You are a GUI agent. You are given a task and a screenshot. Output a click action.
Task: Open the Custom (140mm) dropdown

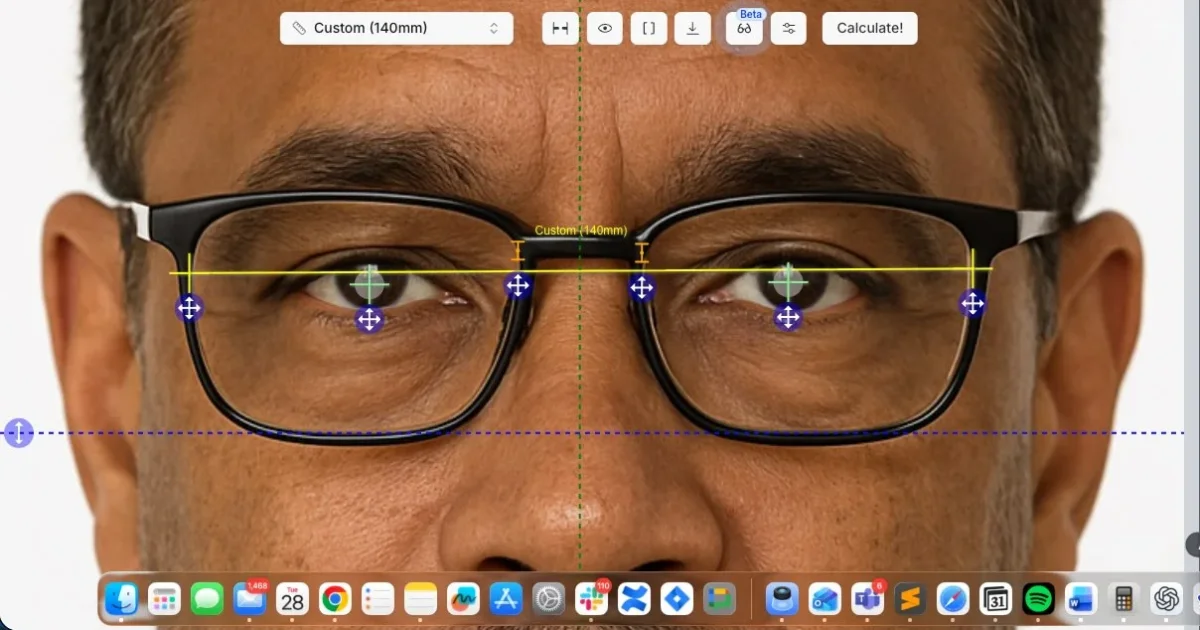(x=397, y=28)
